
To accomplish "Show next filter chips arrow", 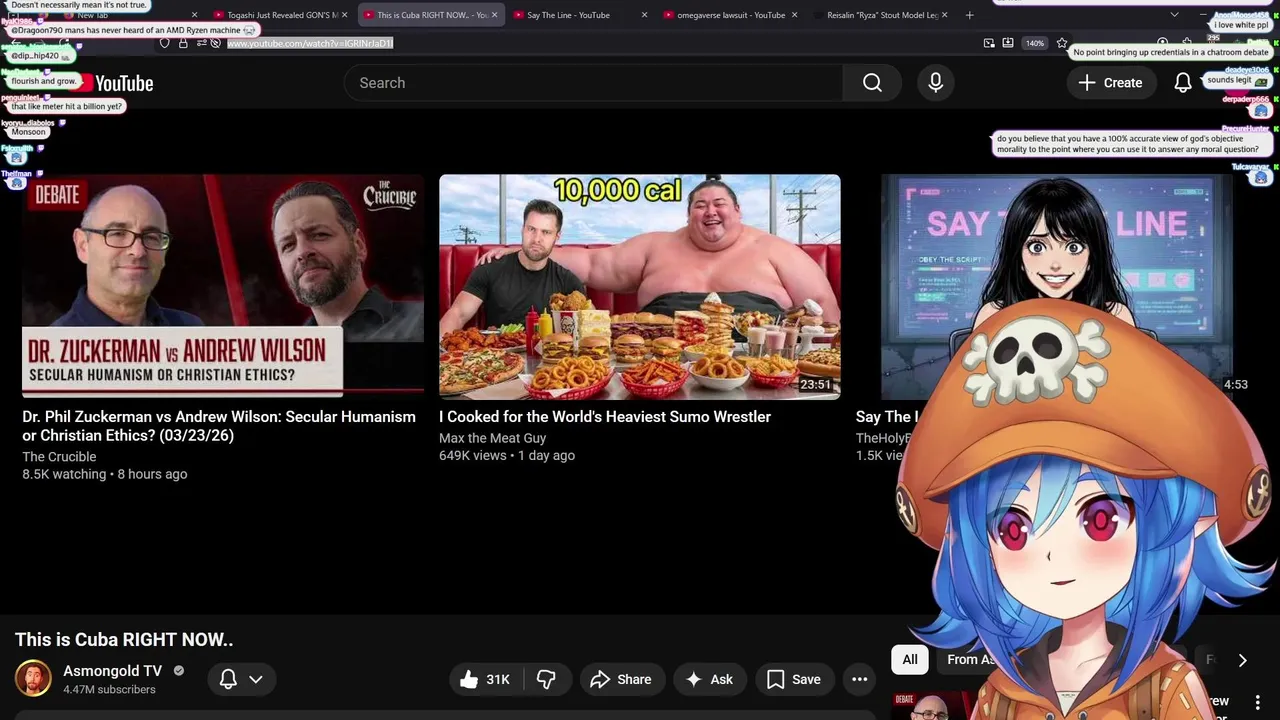I will (1242, 660).
